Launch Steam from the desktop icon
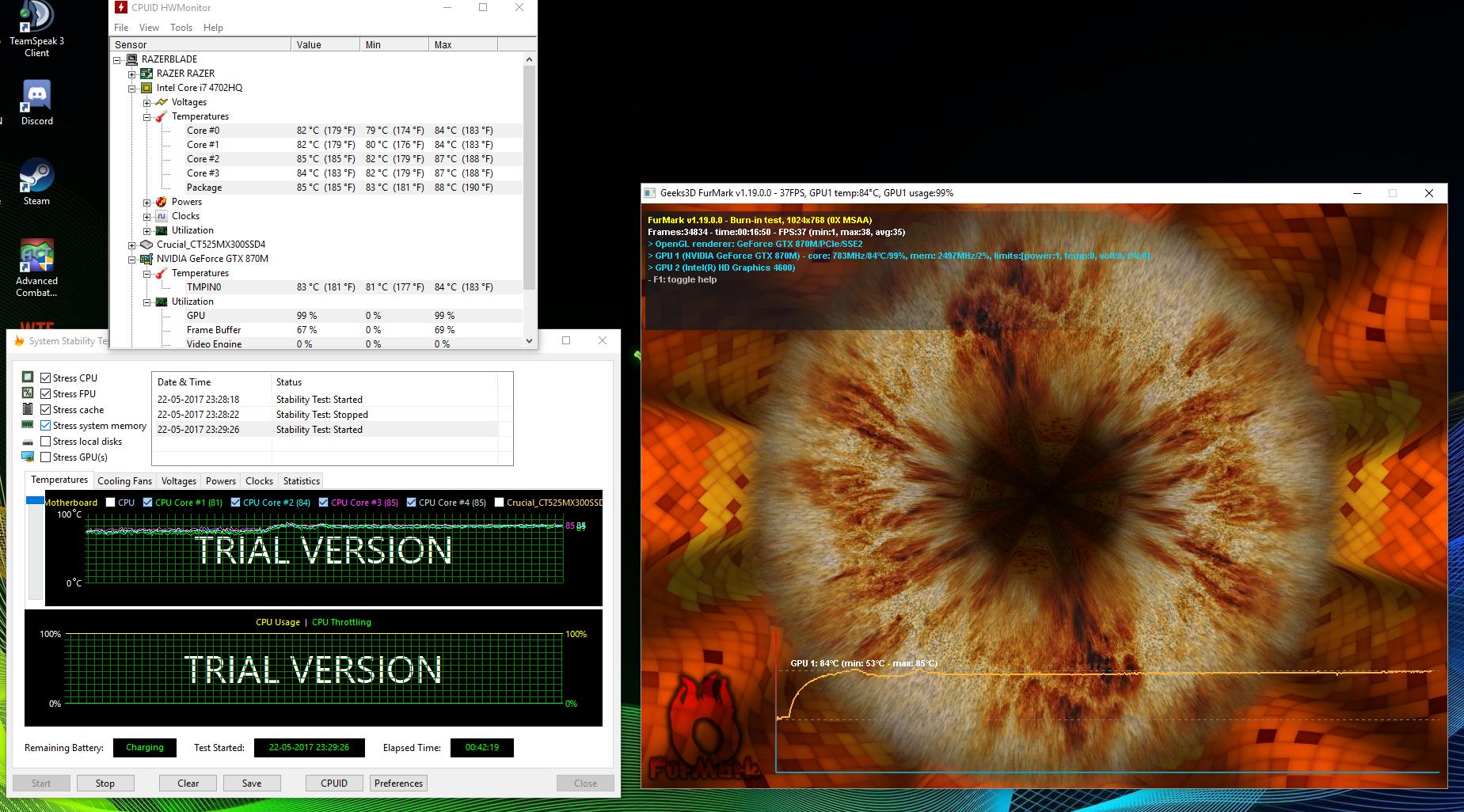The height and width of the screenshot is (812, 1464). [36, 183]
